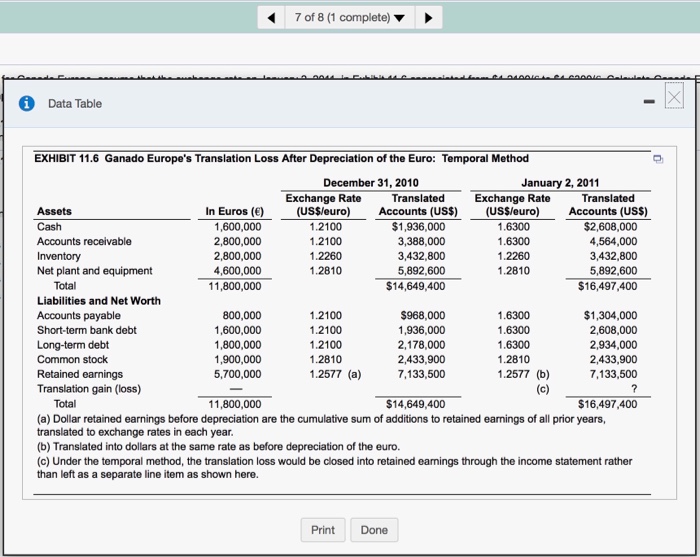Click the EXHIBIT 11.6 title text
The image size is (700, 557).
pyautogui.click(x=281, y=158)
